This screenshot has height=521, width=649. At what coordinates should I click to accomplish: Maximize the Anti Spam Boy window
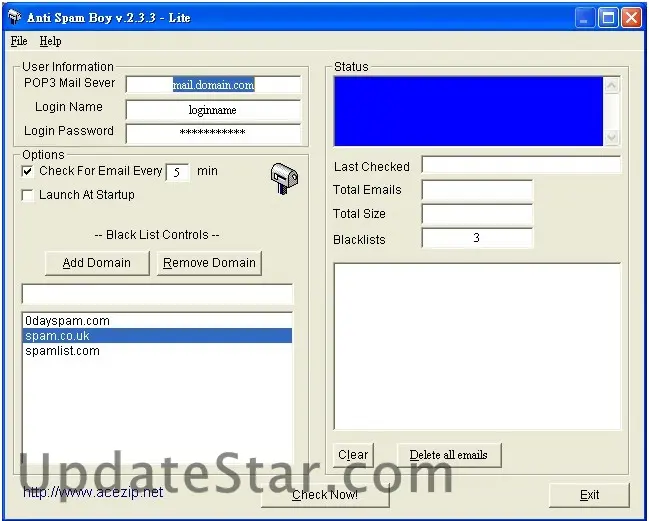click(608, 18)
